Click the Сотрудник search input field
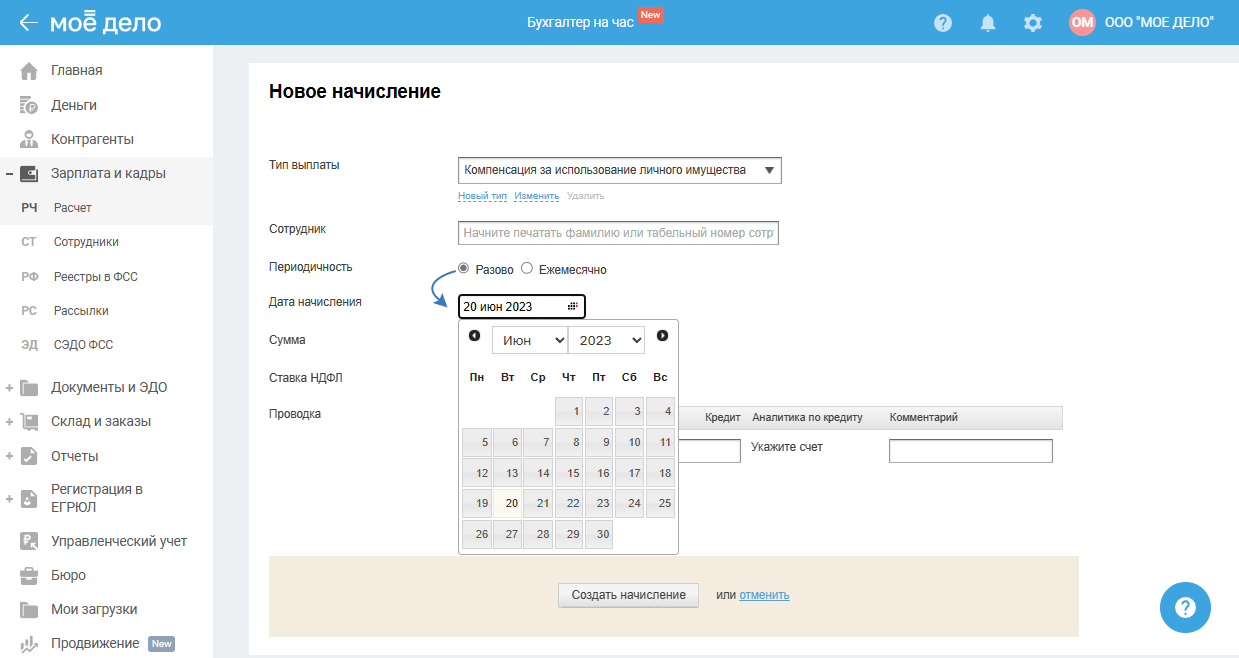1239x658 pixels. tap(618, 233)
